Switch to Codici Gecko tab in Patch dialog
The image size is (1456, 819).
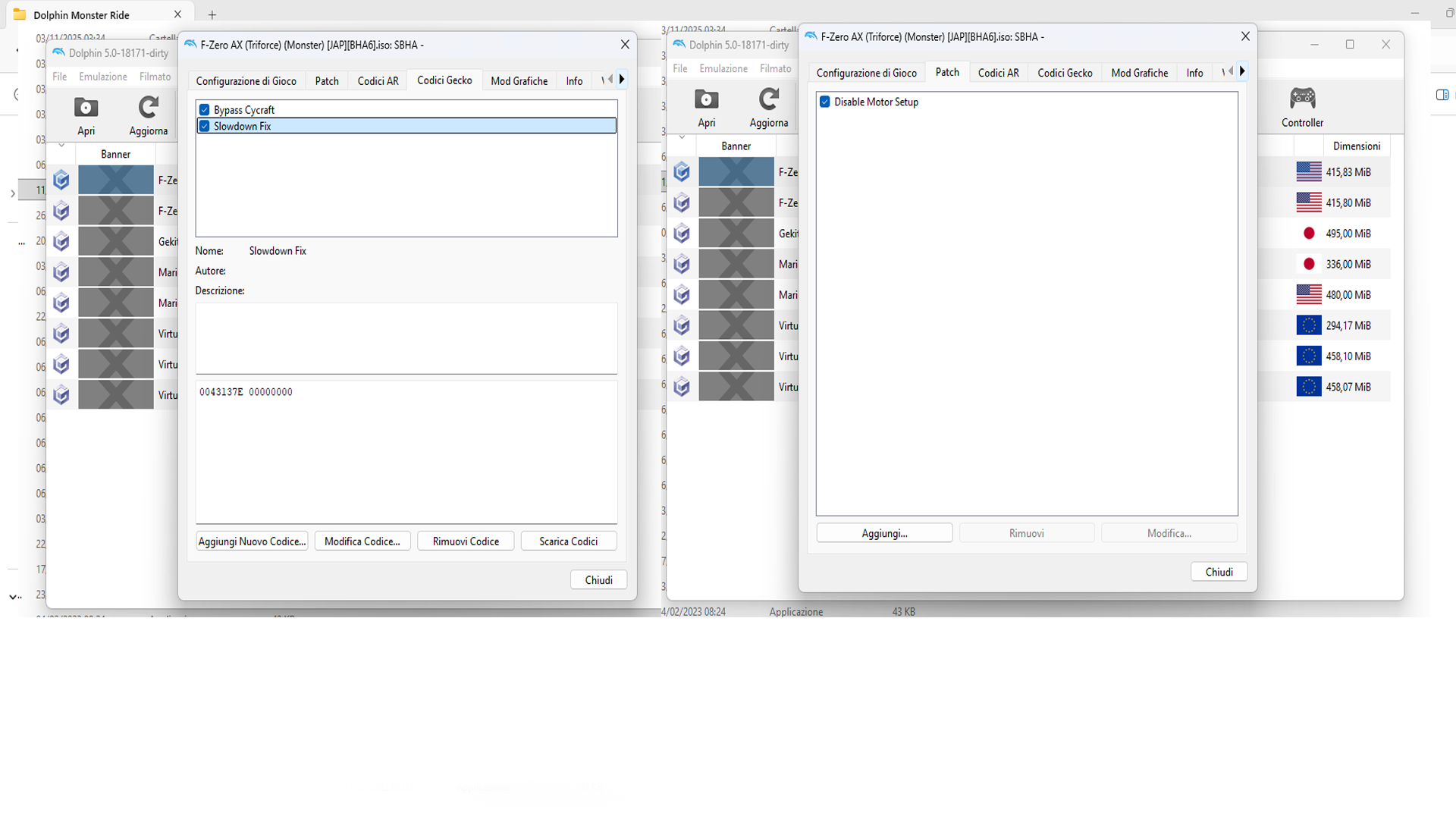point(1065,73)
